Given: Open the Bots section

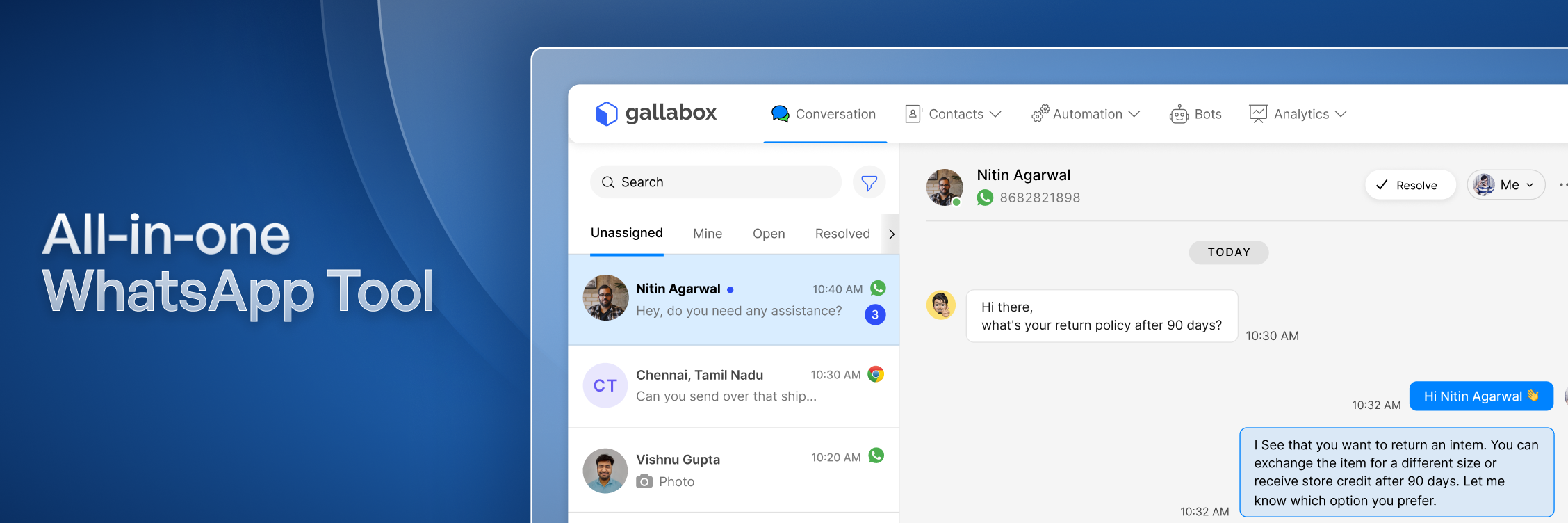Looking at the screenshot, I should 1195,114.
